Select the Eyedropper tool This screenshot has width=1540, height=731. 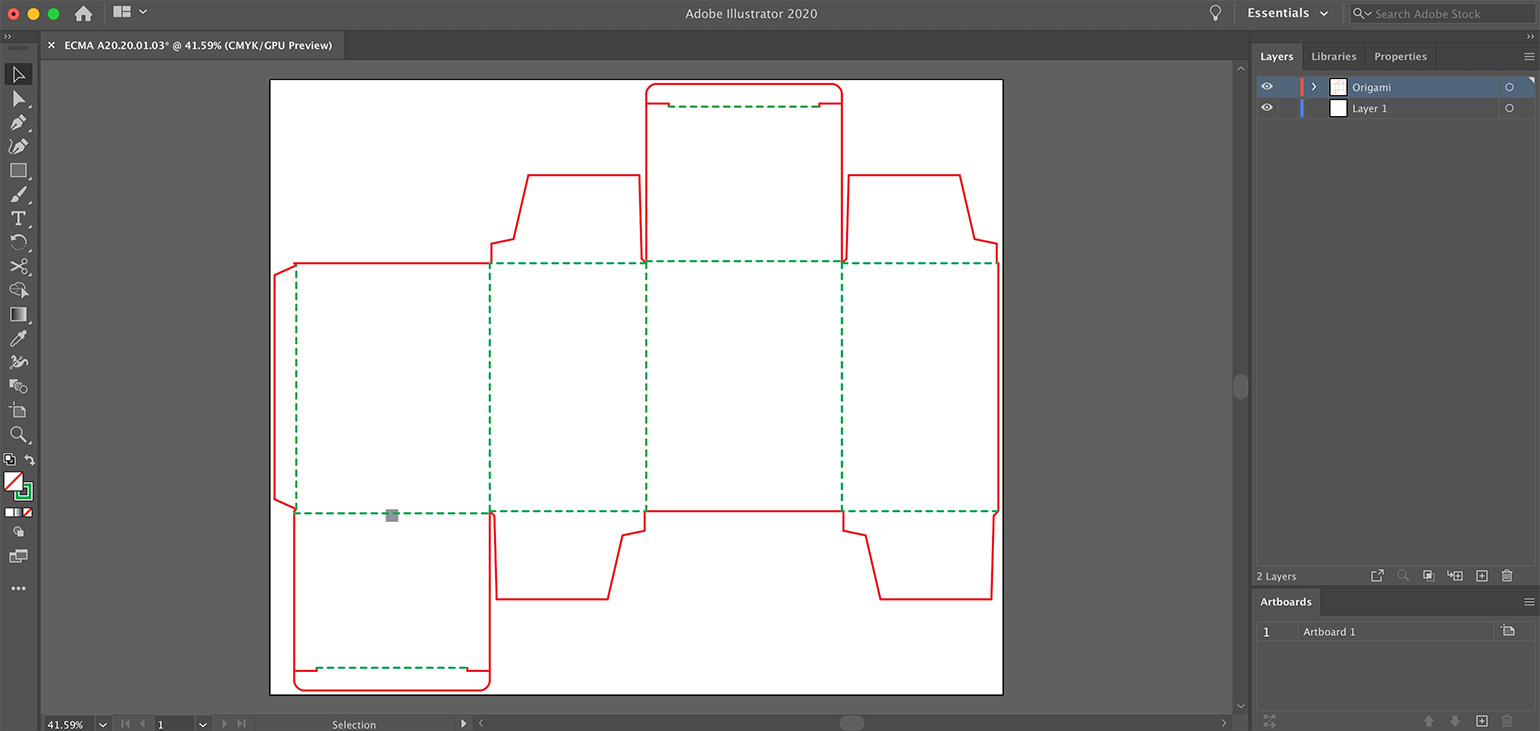coord(18,339)
